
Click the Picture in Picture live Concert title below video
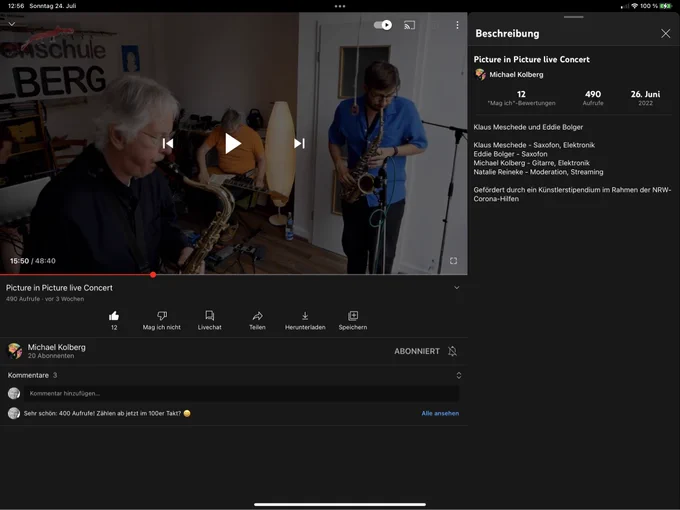point(59,288)
